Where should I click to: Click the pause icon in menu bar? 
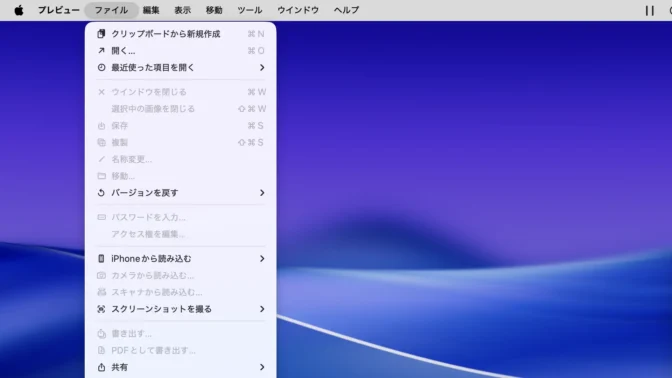pos(650,10)
